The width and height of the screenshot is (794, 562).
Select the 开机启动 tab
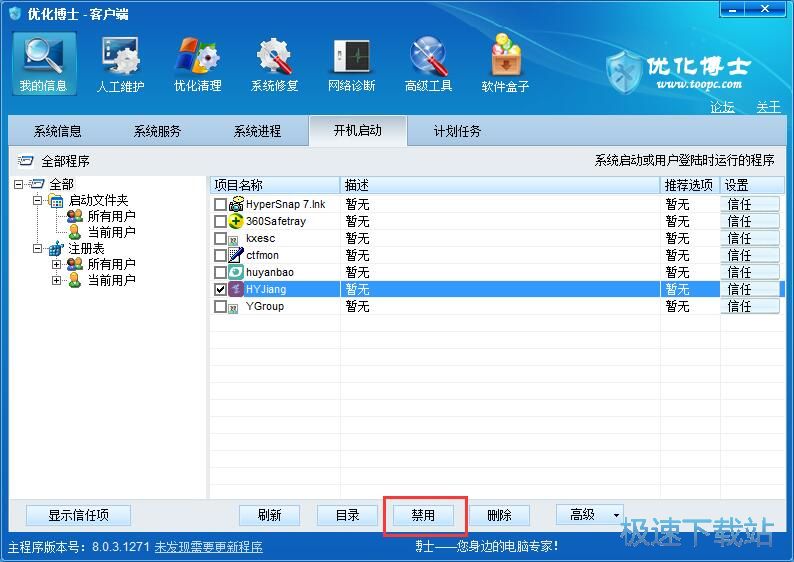[358, 131]
